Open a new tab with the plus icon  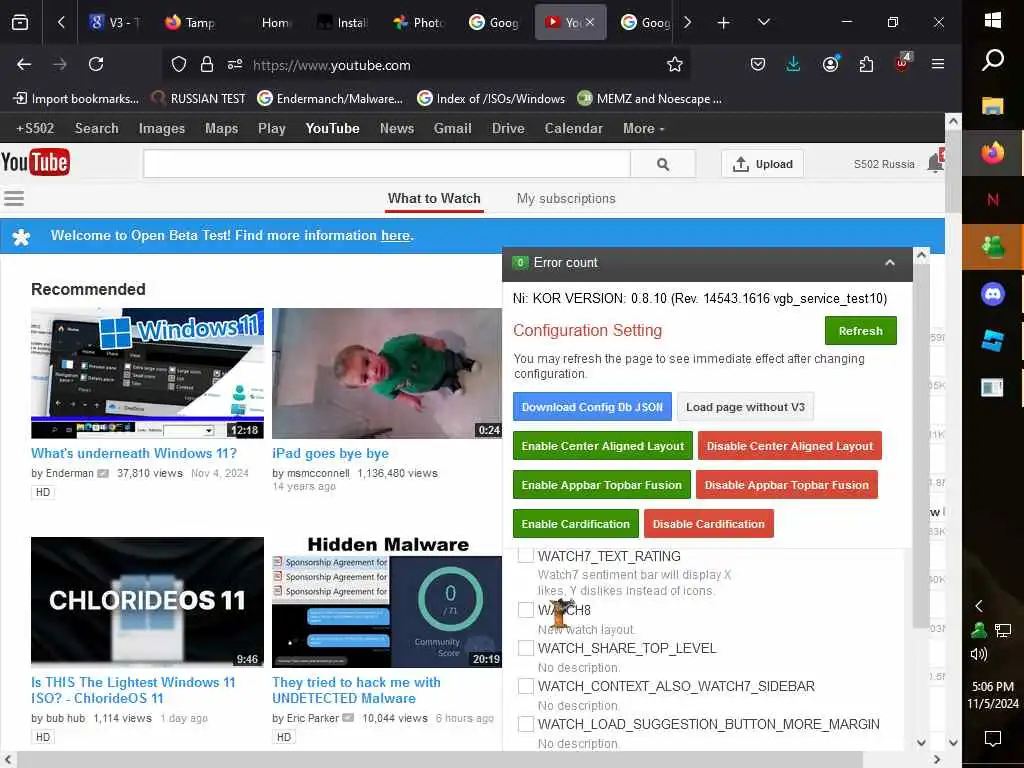(723, 23)
